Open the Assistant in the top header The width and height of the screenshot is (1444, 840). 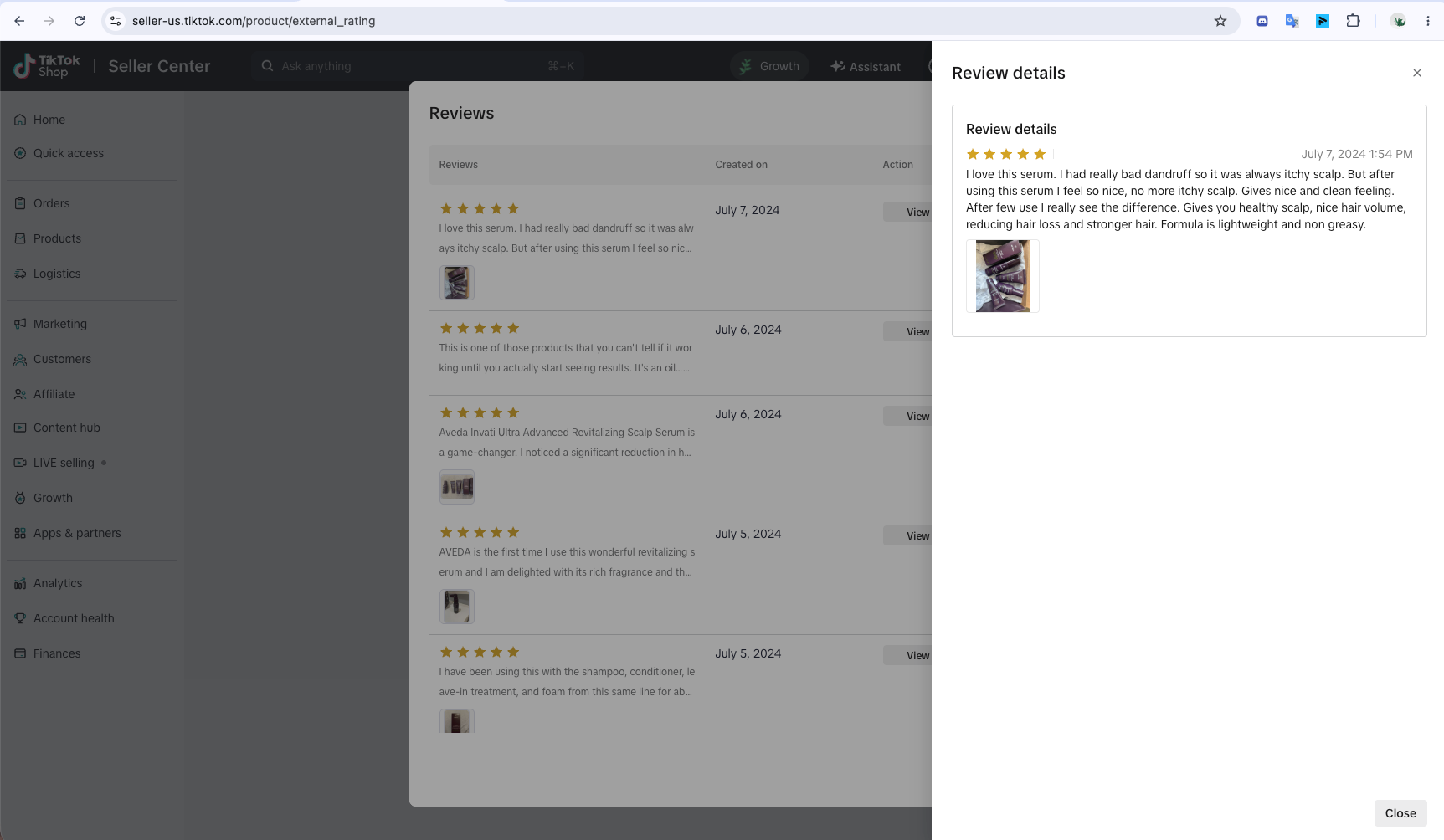click(x=866, y=66)
